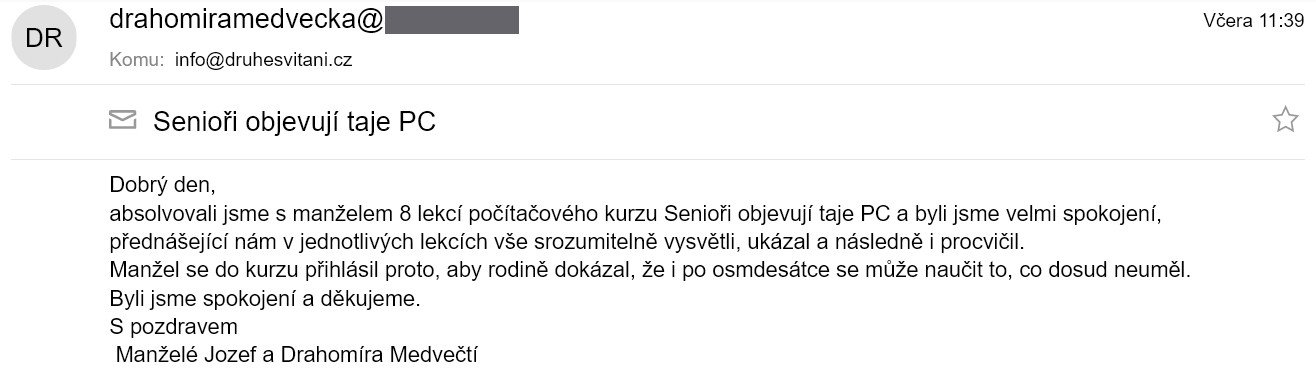Open sender drahomiramedvecka@ contact details
Screen dimensions: 1316x387
click(x=246, y=20)
